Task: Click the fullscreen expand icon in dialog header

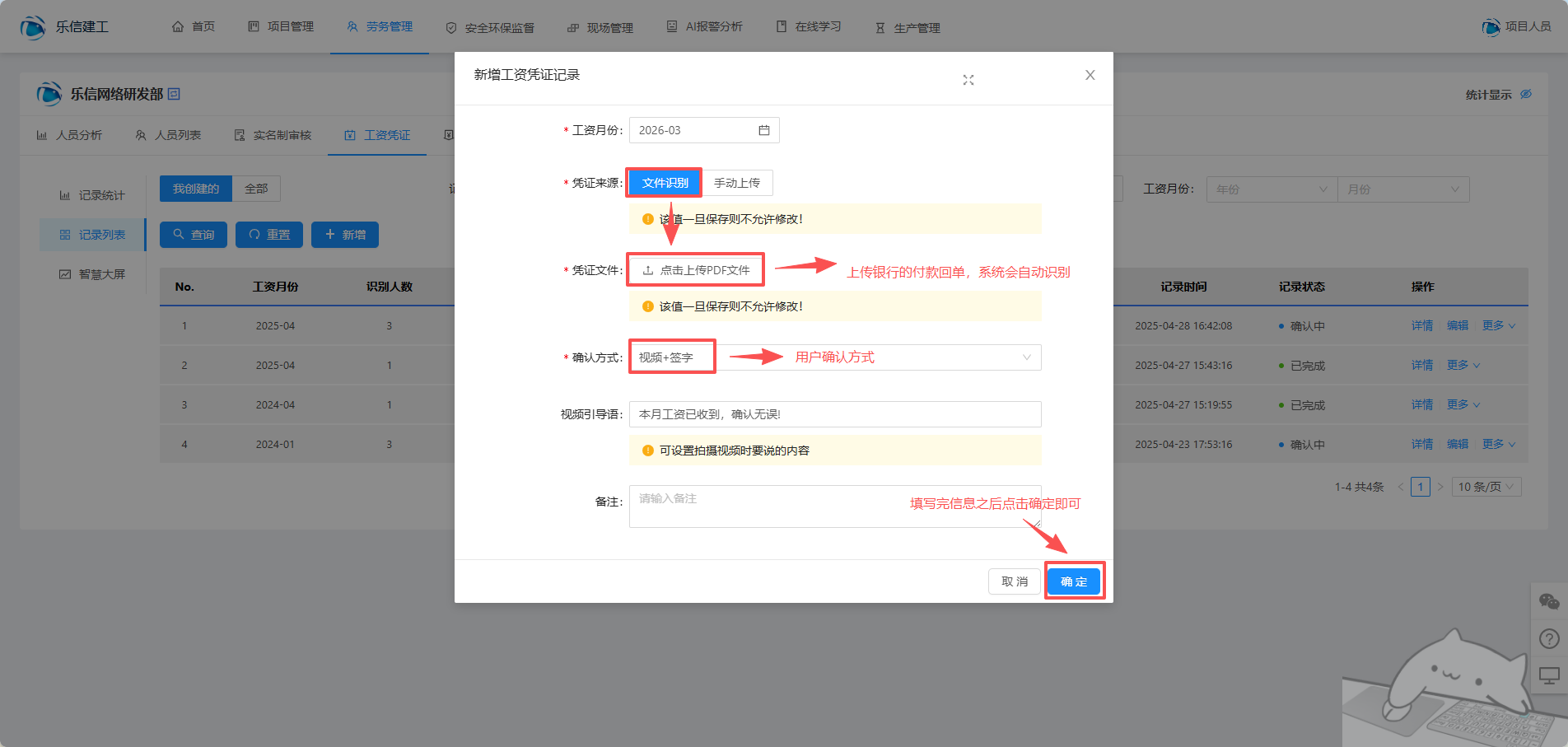Action: (968, 80)
